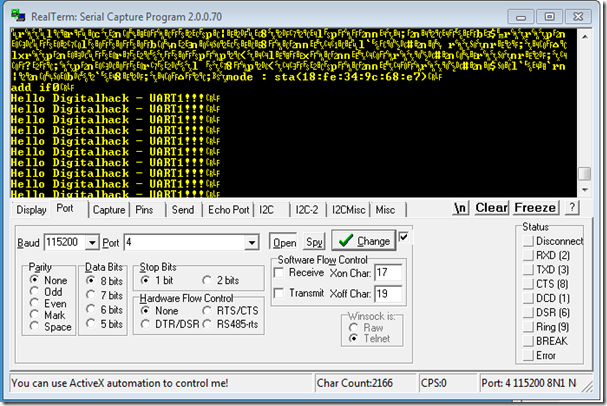The height and width of the screenshot is (406, 607).
Task: Click the Spy button
Action: pos(314,242)
